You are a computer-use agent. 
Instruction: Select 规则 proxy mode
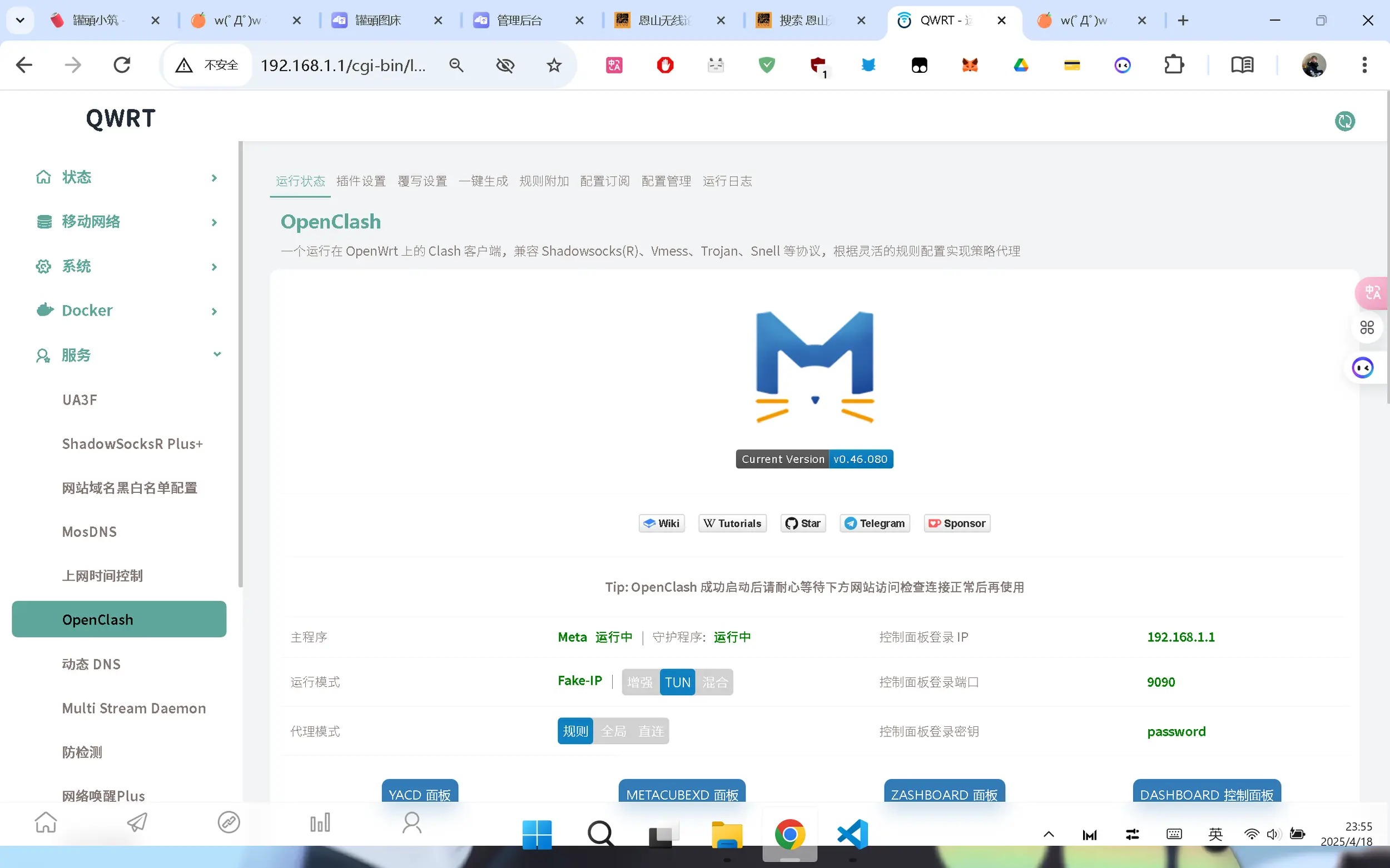[575, 731]
